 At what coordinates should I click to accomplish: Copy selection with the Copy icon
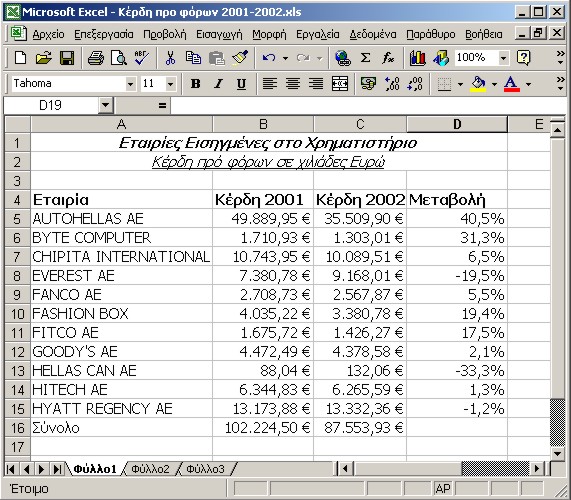tap(193, 58)
